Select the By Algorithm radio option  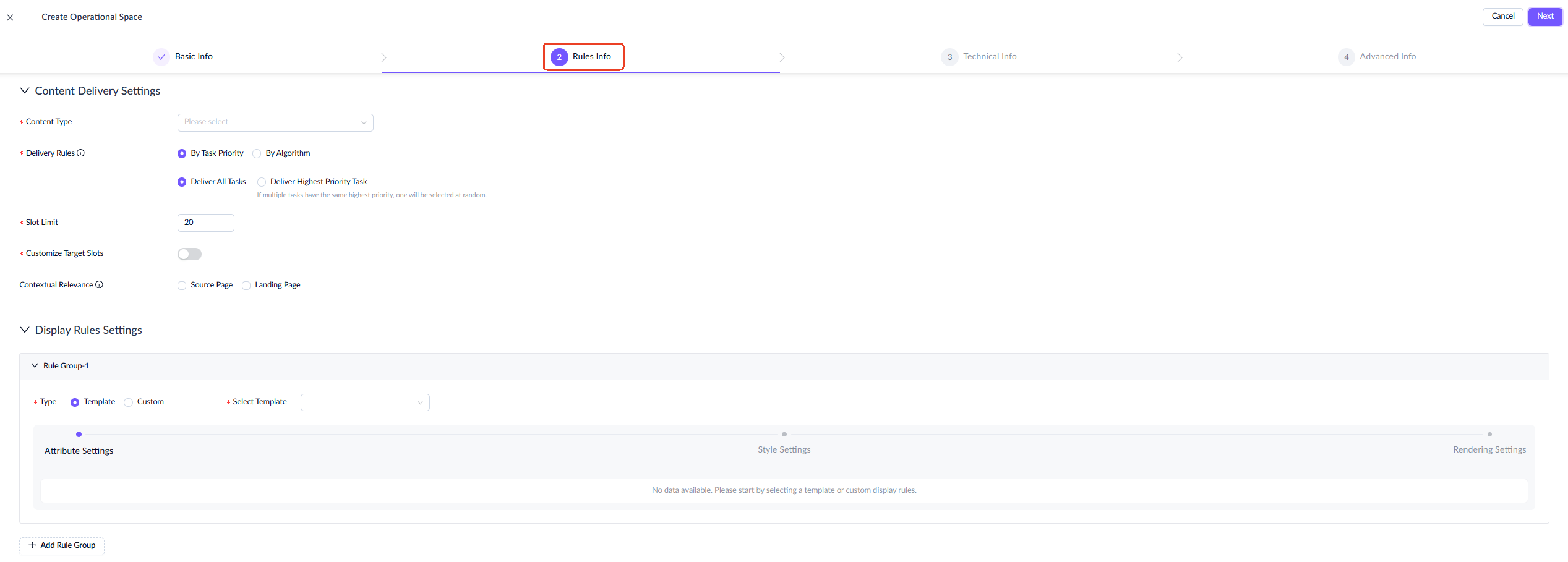tap(257, 154)
